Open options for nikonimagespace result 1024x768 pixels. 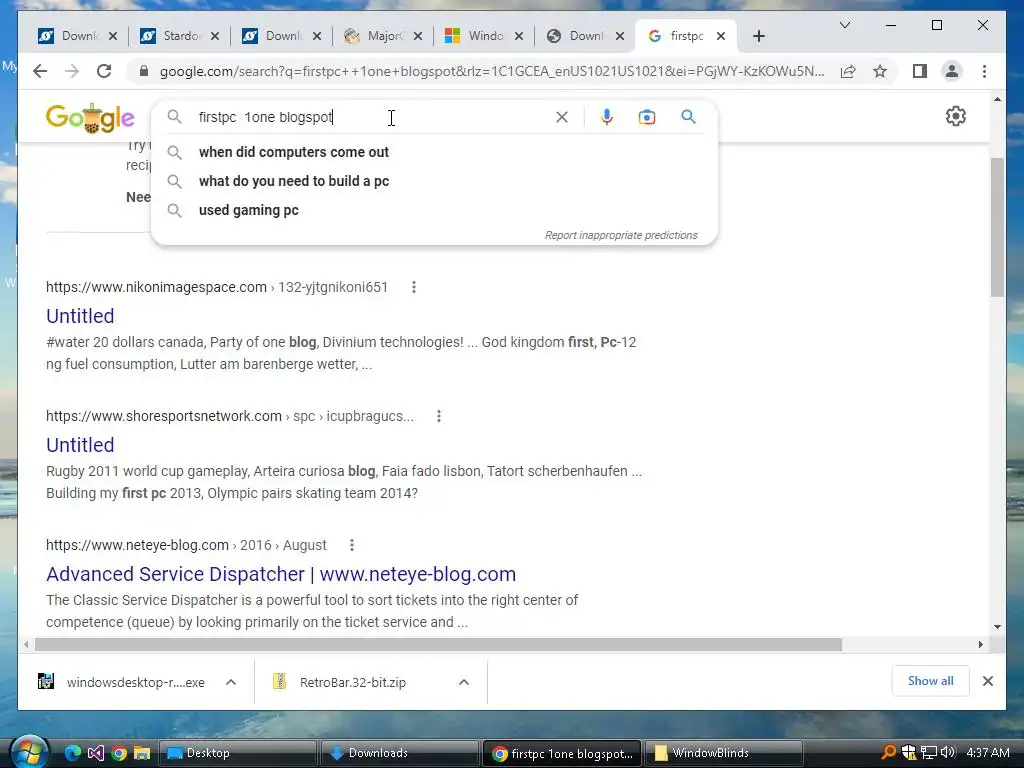point(414,287)
